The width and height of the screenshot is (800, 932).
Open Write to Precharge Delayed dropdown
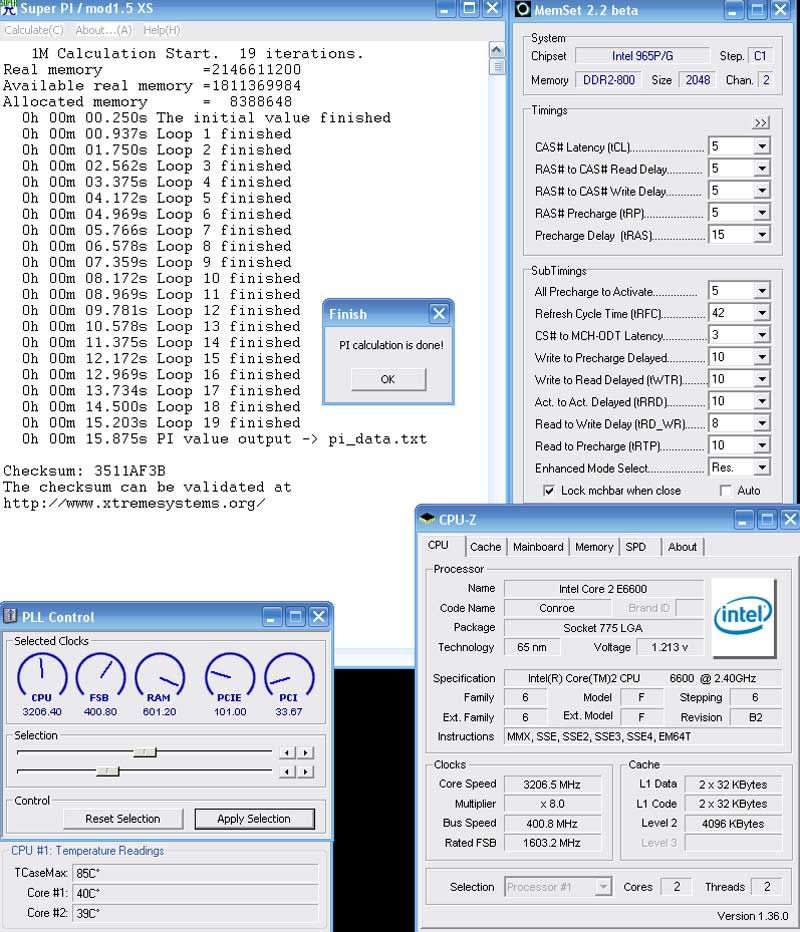click(762, 357)
